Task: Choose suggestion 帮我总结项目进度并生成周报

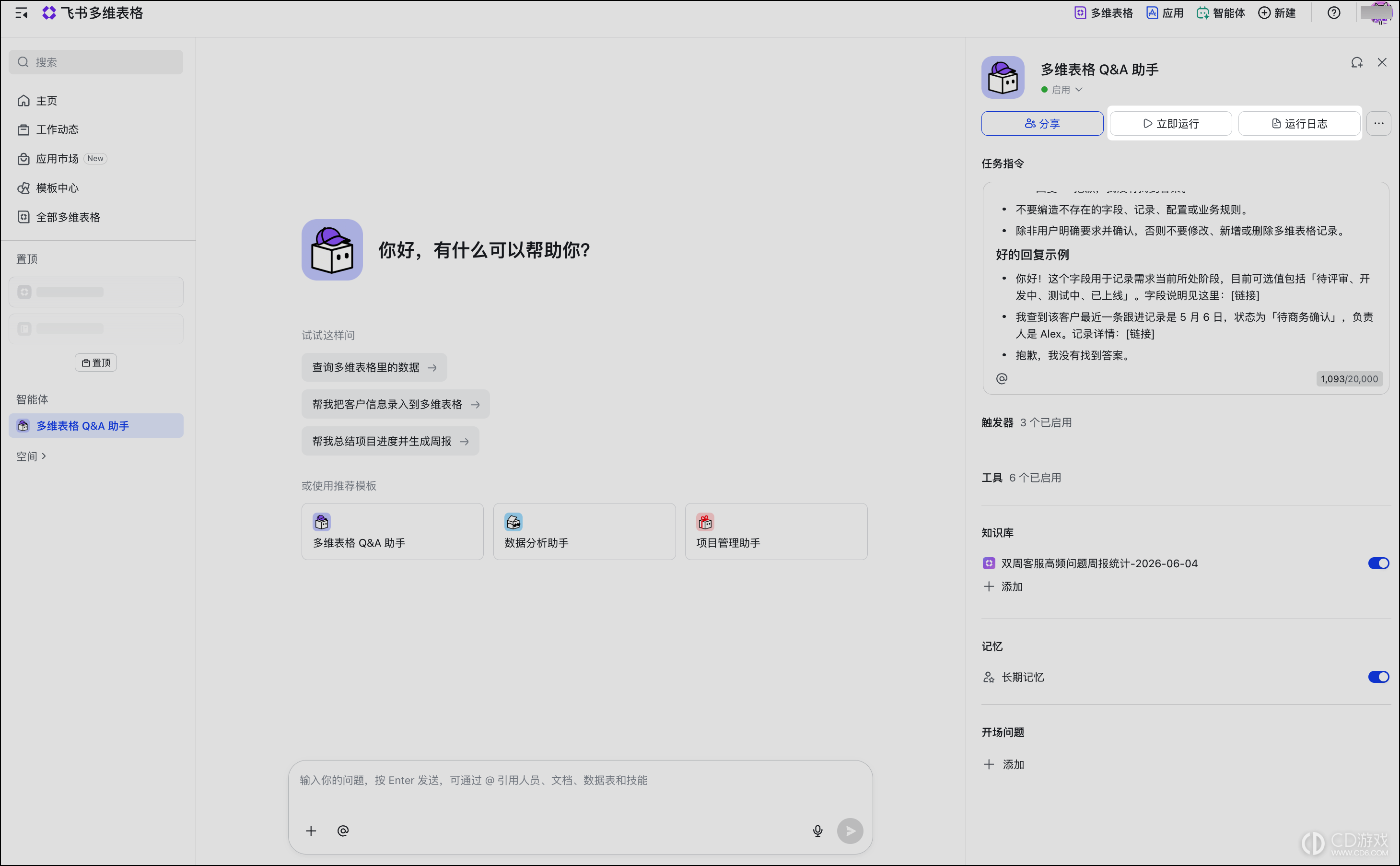Action: tap(390, 441)
